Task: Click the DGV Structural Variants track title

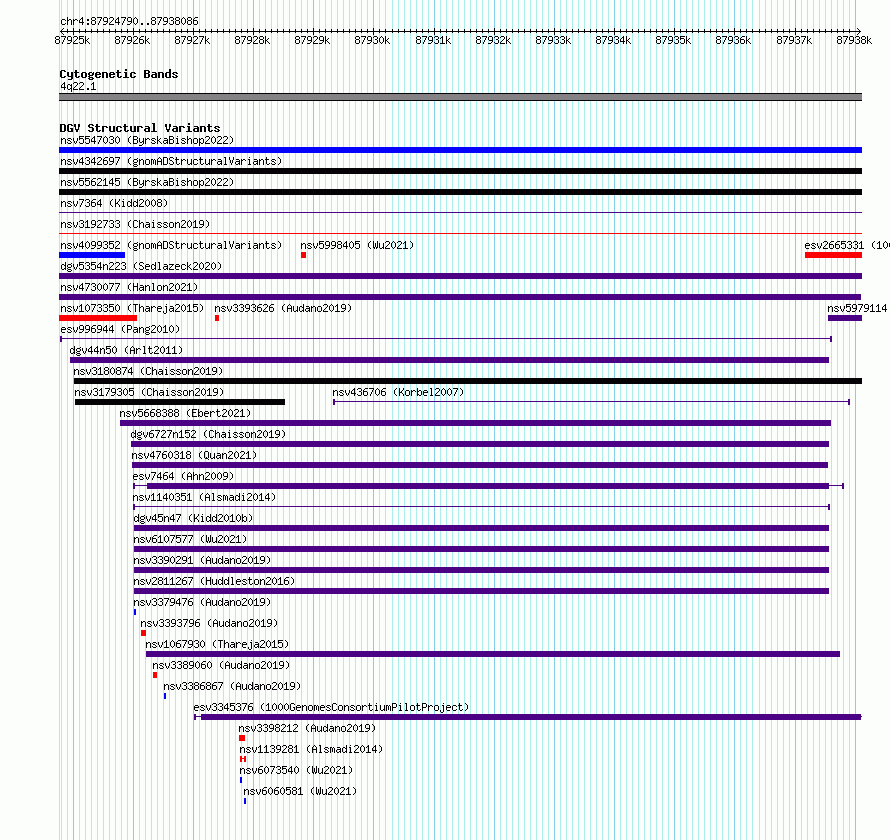Action: click(x=140, y=128)
